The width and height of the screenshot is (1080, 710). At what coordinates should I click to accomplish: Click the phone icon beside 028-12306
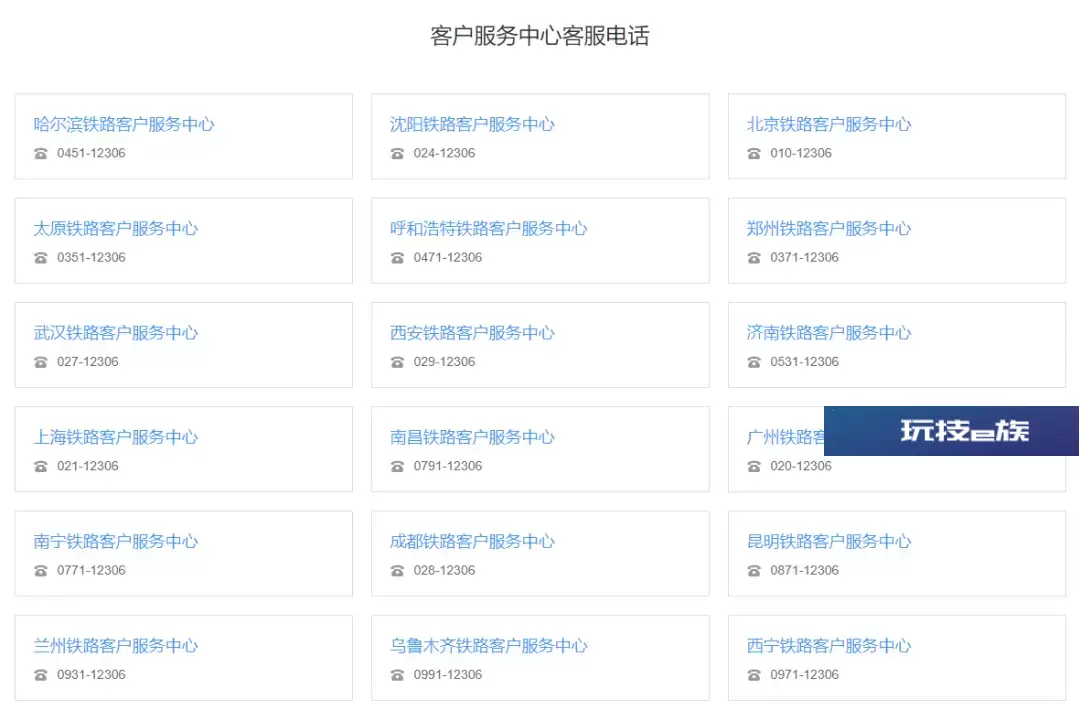tap(397, 571)
